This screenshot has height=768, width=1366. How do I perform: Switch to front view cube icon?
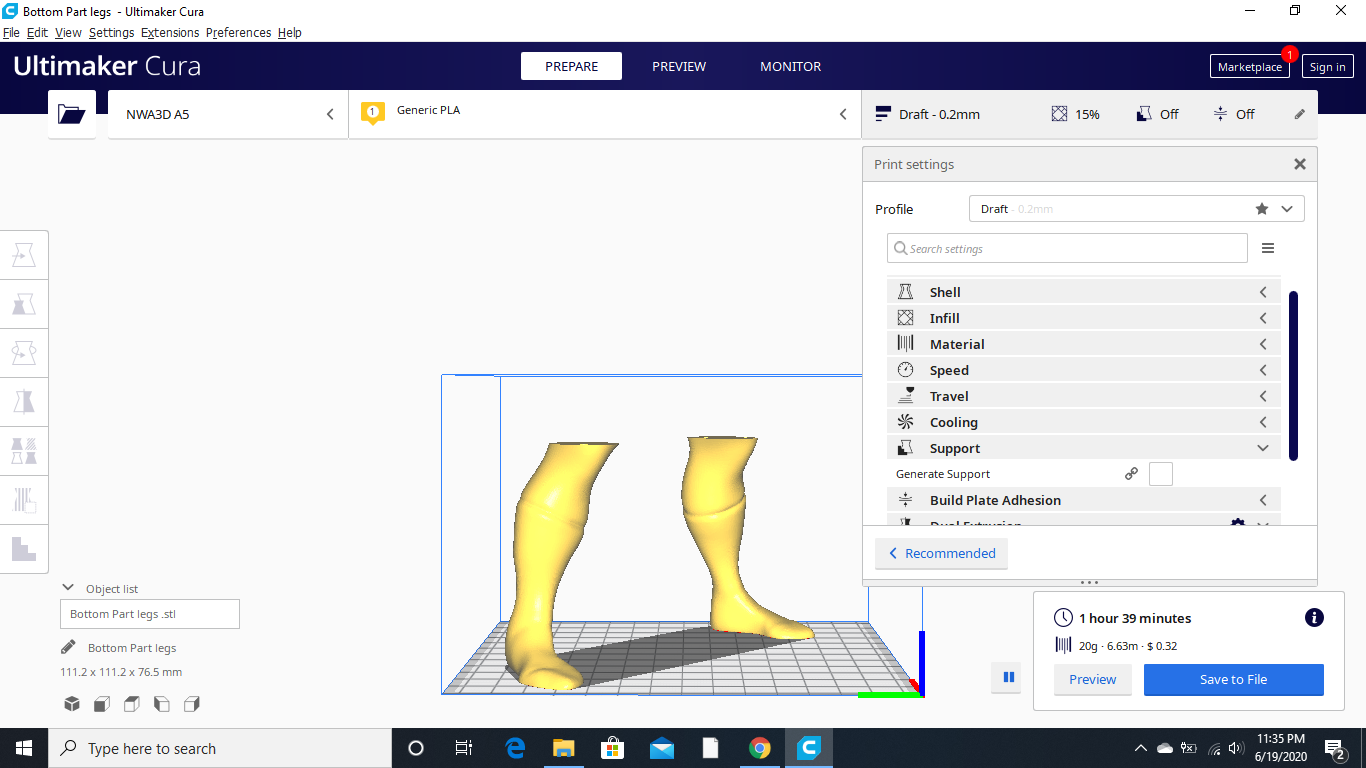tap(101, 704)
